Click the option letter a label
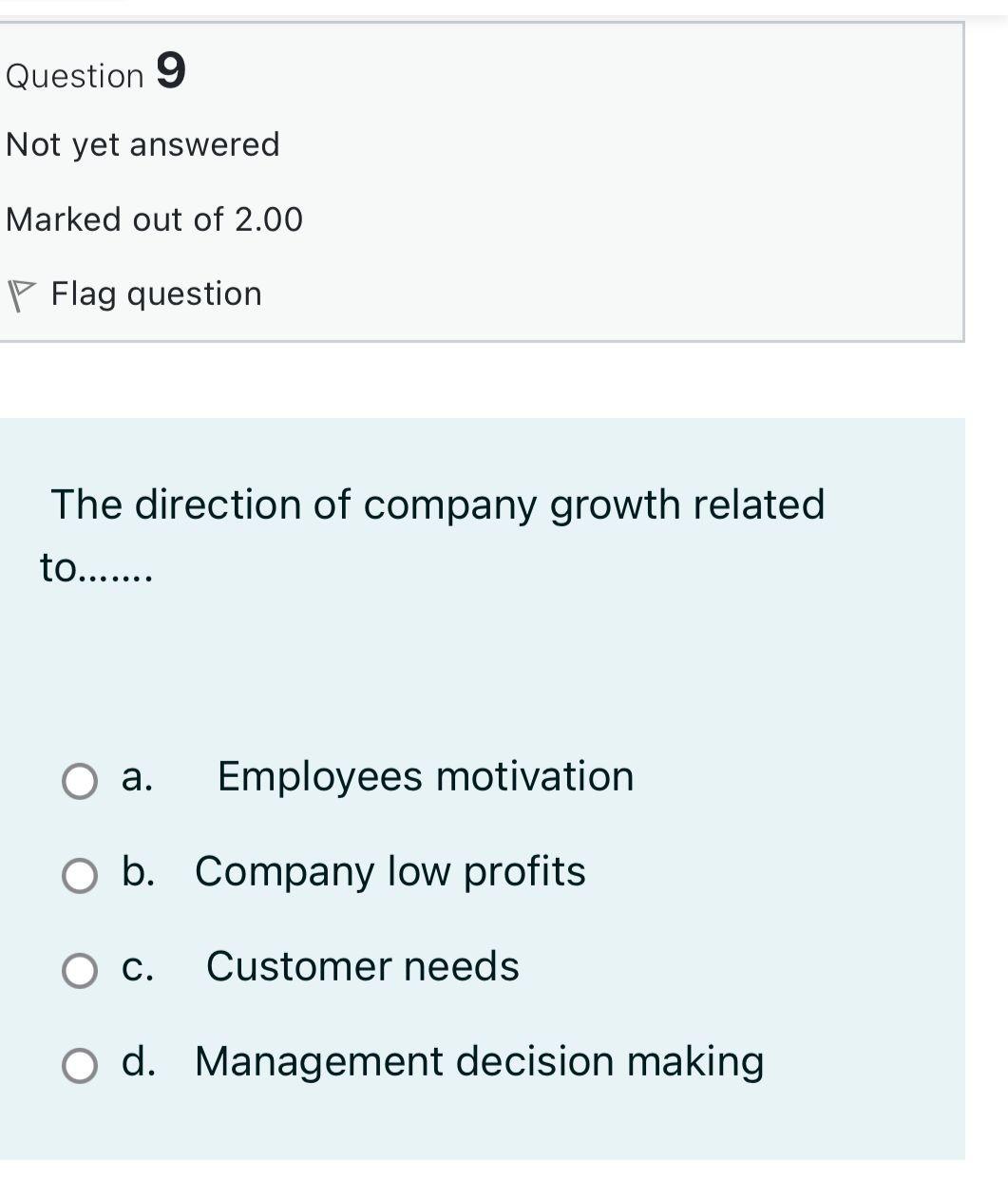The height and width of the screenshot is (1198, 1008). (x=138, y=776)
